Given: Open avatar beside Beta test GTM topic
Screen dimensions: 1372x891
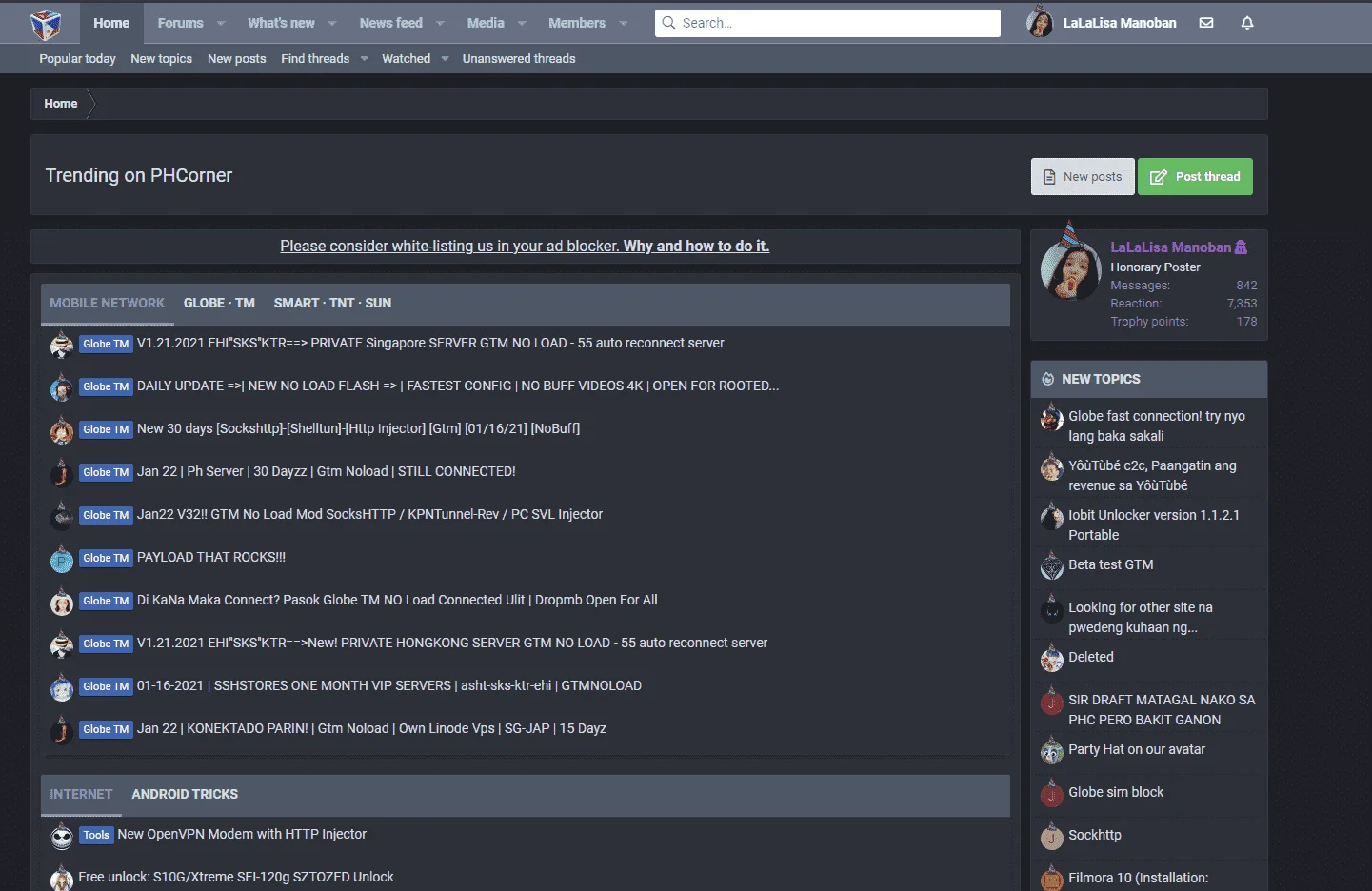Looking at the screenshot, I should pyautogui.click(x=1051, y=566).
